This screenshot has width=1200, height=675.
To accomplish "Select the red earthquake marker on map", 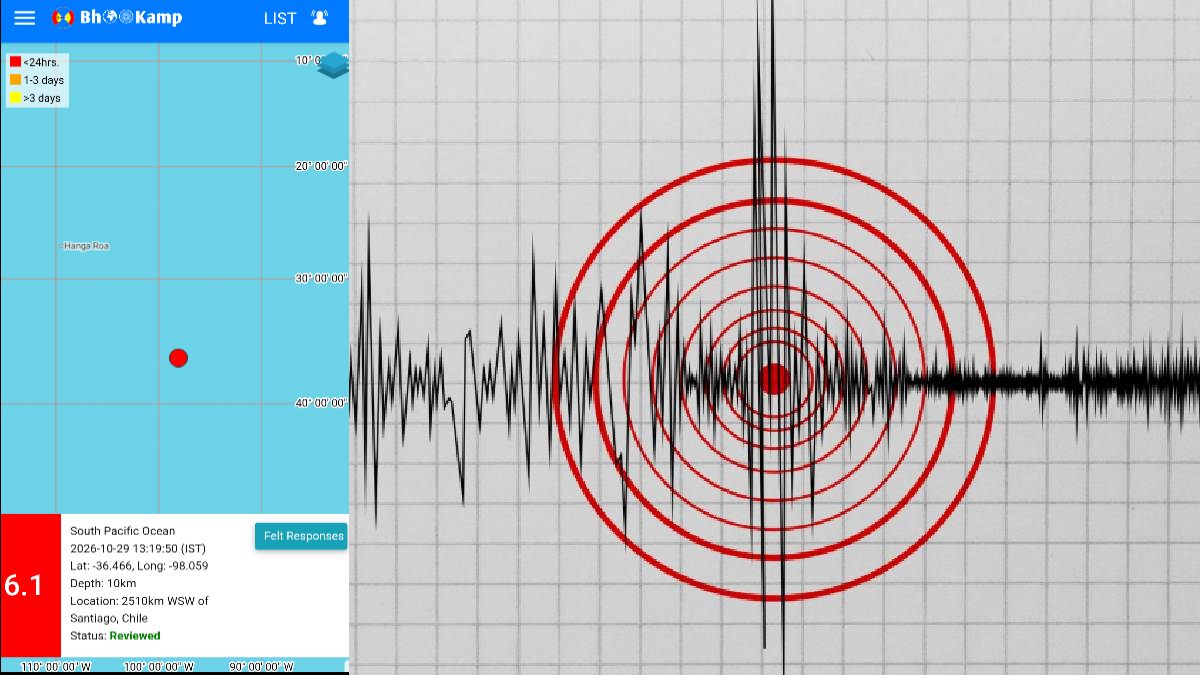I will pyautogui.click(x=178, y=358).
